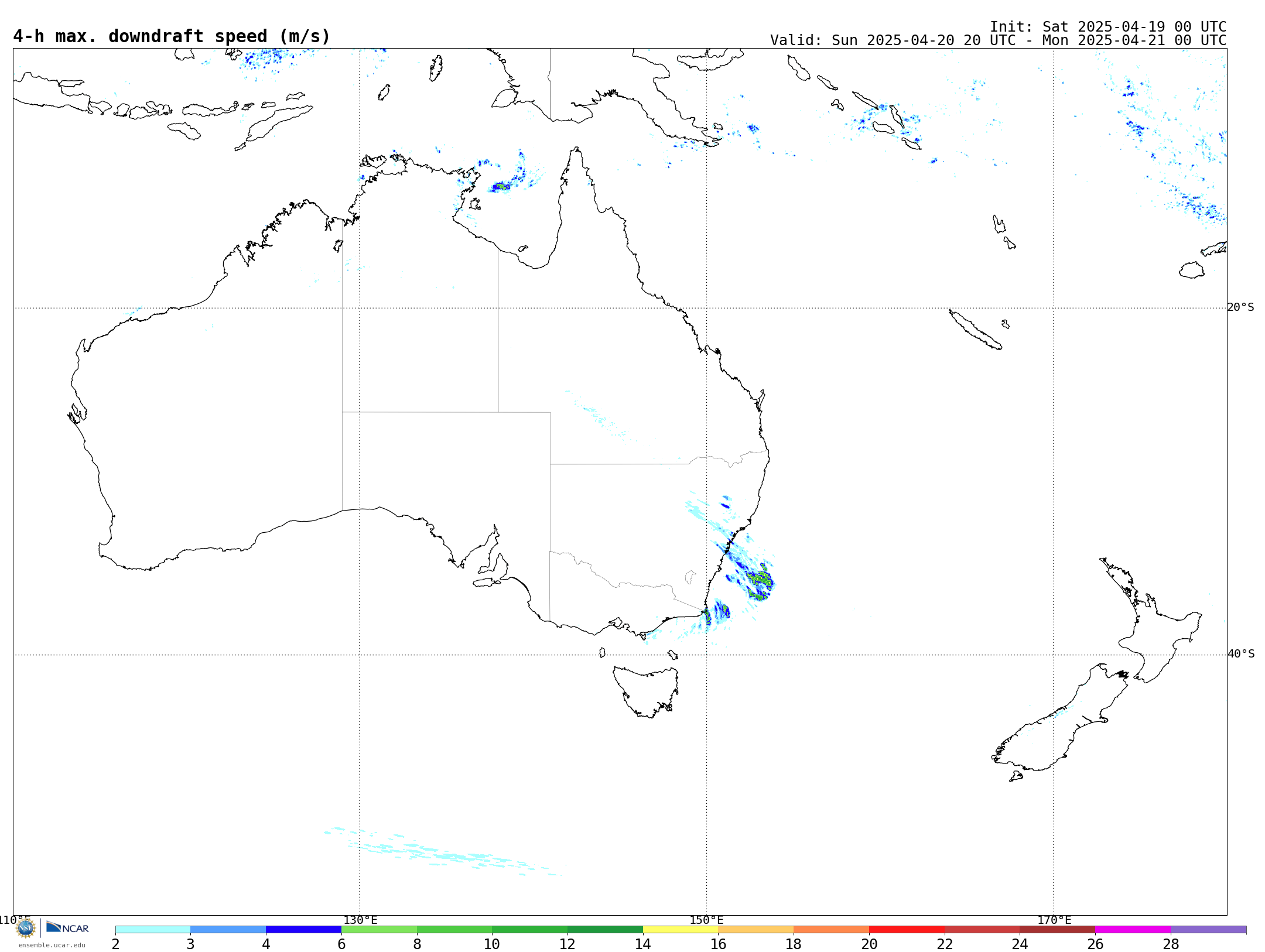Click the colorbar tick label '10'
1265x952 pixels.
(492, 944)
